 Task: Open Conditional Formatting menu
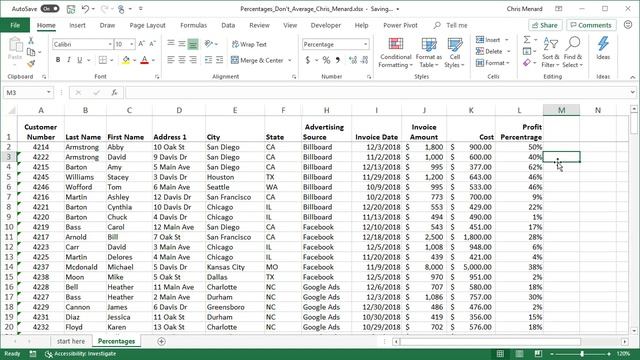pyautogui.click(x=395, y=52)
